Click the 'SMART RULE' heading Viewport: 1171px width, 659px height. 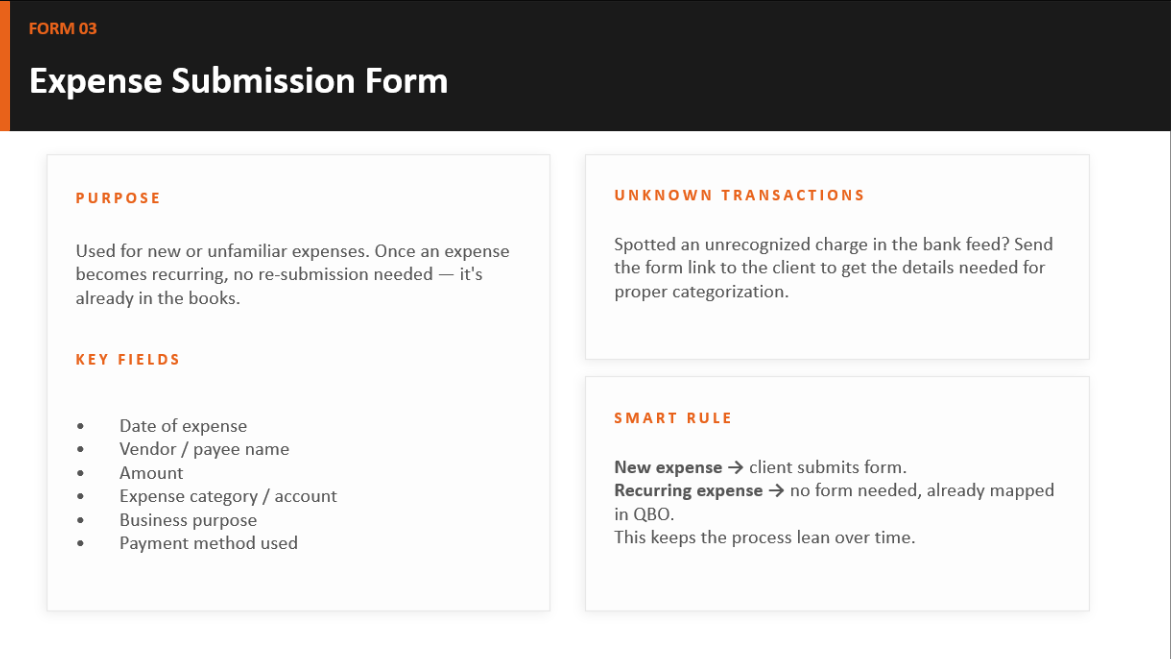[673, 418]
